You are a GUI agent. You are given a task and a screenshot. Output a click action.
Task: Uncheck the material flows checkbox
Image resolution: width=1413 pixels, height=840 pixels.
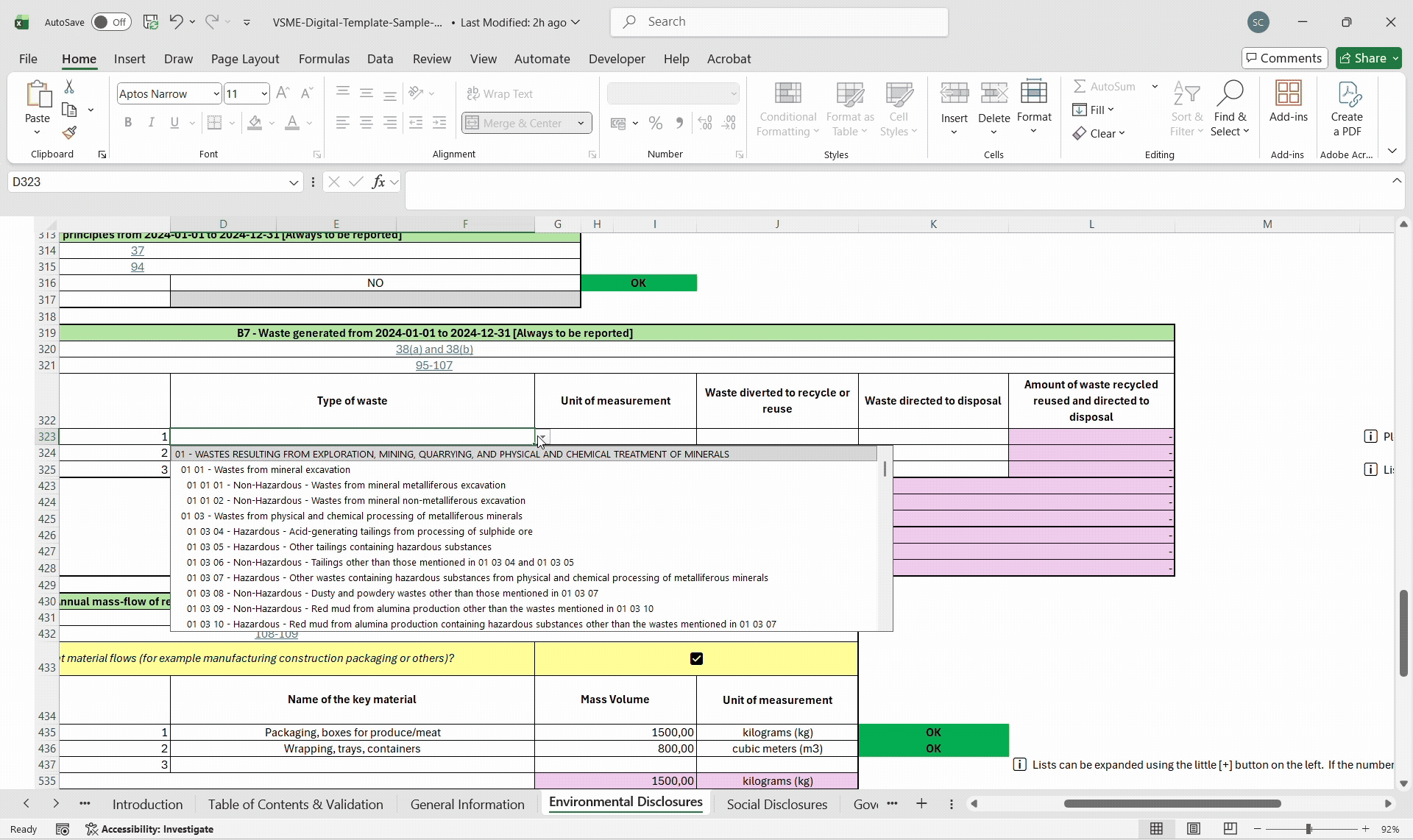point(696,658)
